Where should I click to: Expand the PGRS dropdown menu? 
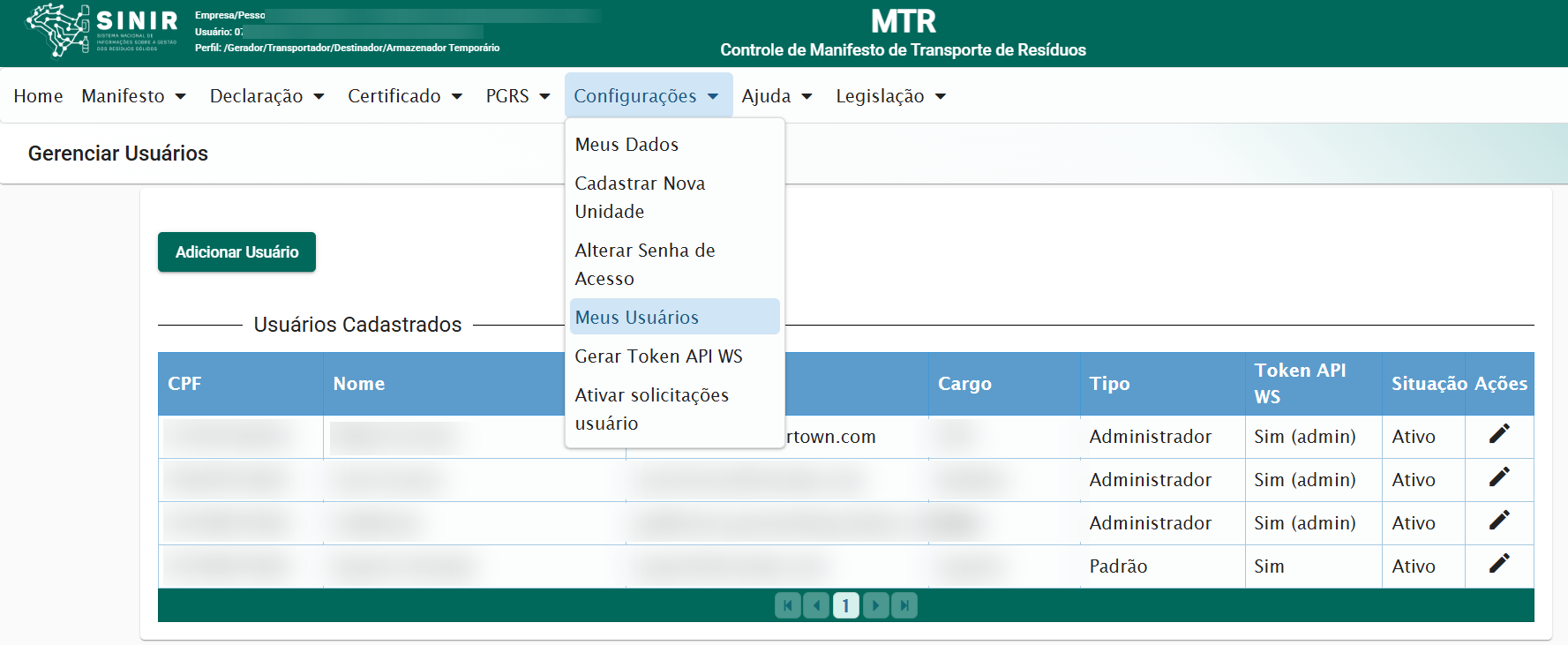[518, 96]
